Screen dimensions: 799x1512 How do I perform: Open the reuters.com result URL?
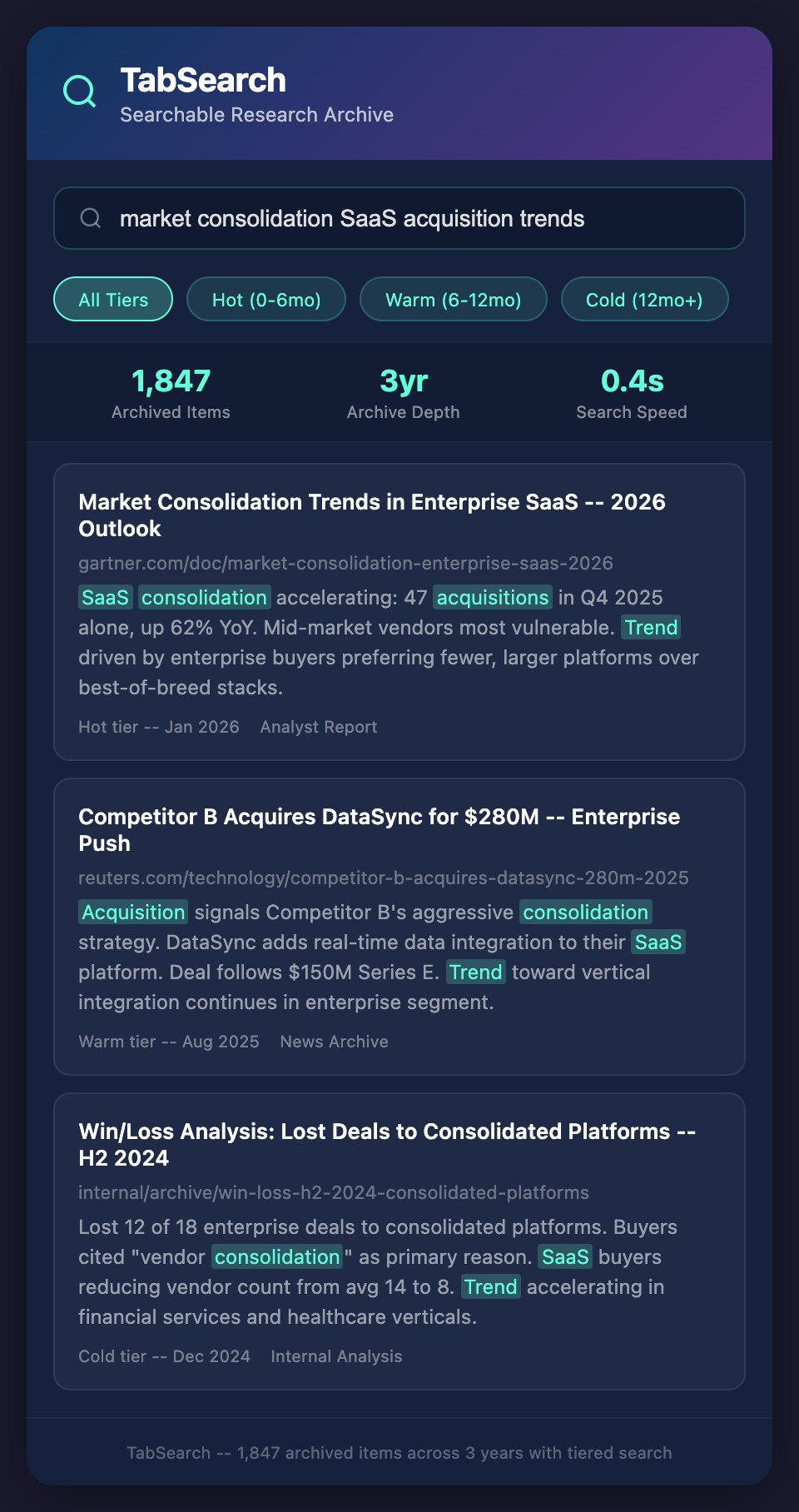383,878
